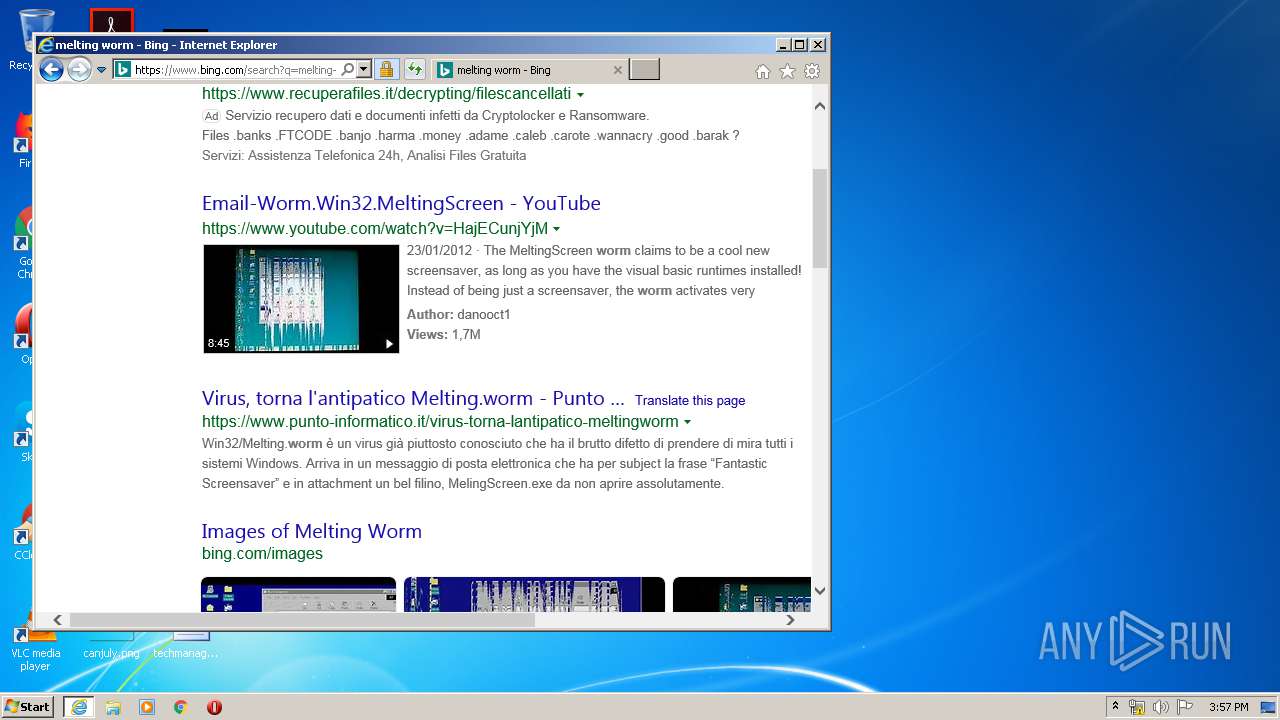The width and height of the screenshot is (1280, 720).
Task: Open the address bar autocomplete dropdown
Action: click(364, 70)
